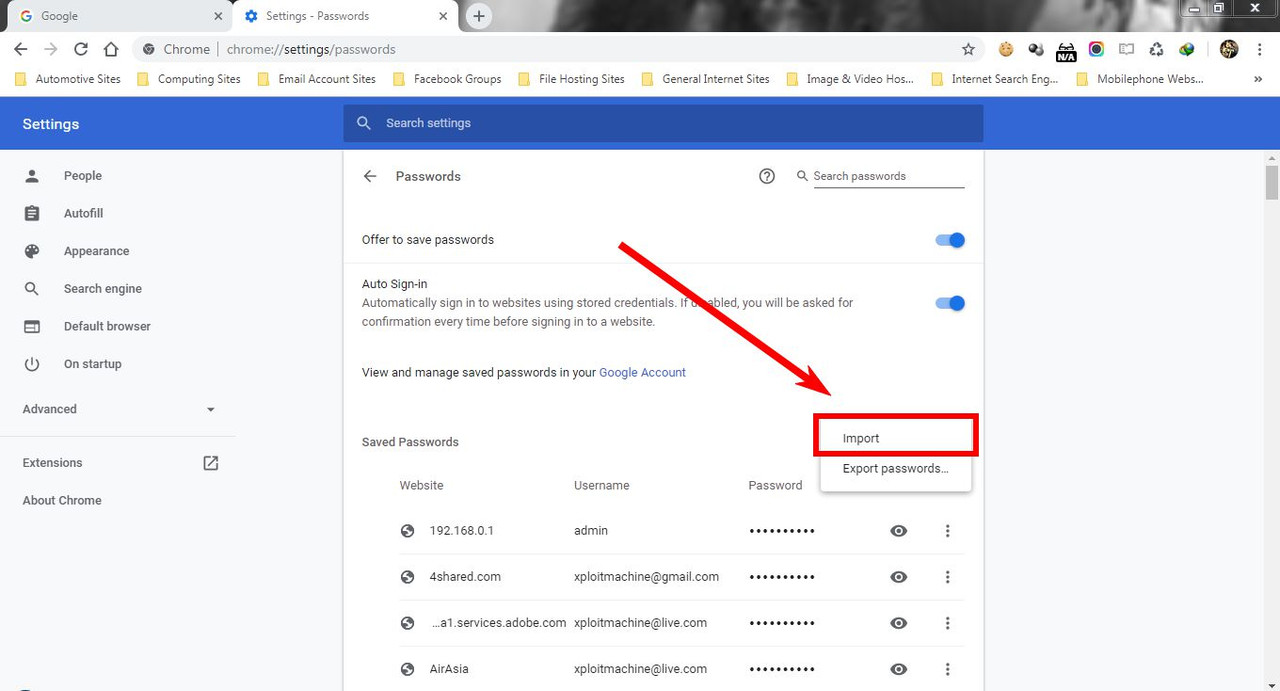The width and height of the screenshot is (1280, 691).
Task: Show password for 4shared.com
Action: pyautogui.click(x=899, y=577)
